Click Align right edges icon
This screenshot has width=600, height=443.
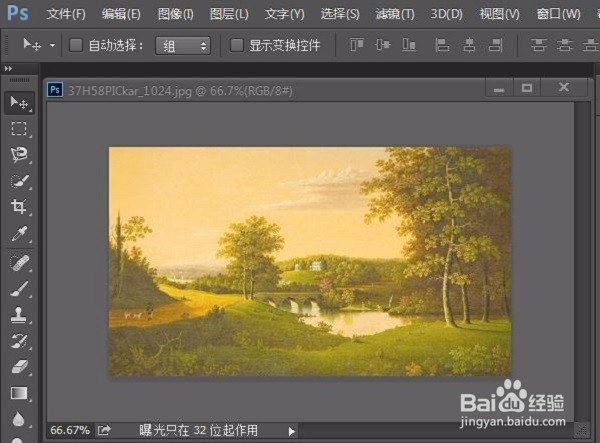point(496,45)
